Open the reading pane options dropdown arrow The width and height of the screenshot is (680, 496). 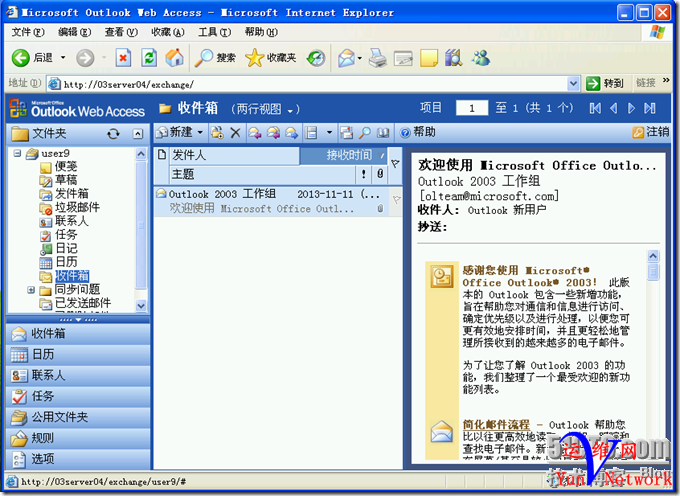329,132
